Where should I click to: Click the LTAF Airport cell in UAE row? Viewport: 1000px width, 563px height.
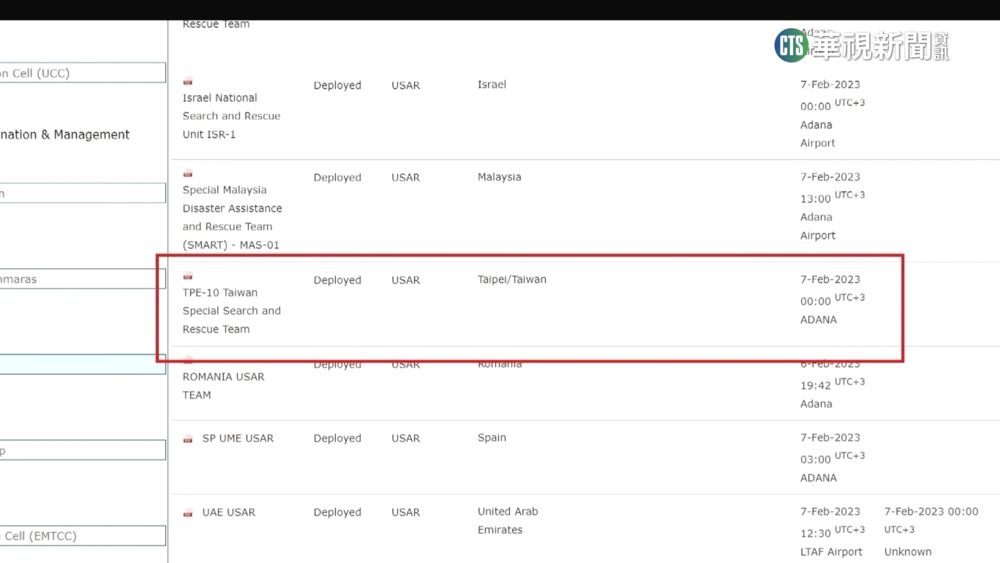(x=831, y=551)
